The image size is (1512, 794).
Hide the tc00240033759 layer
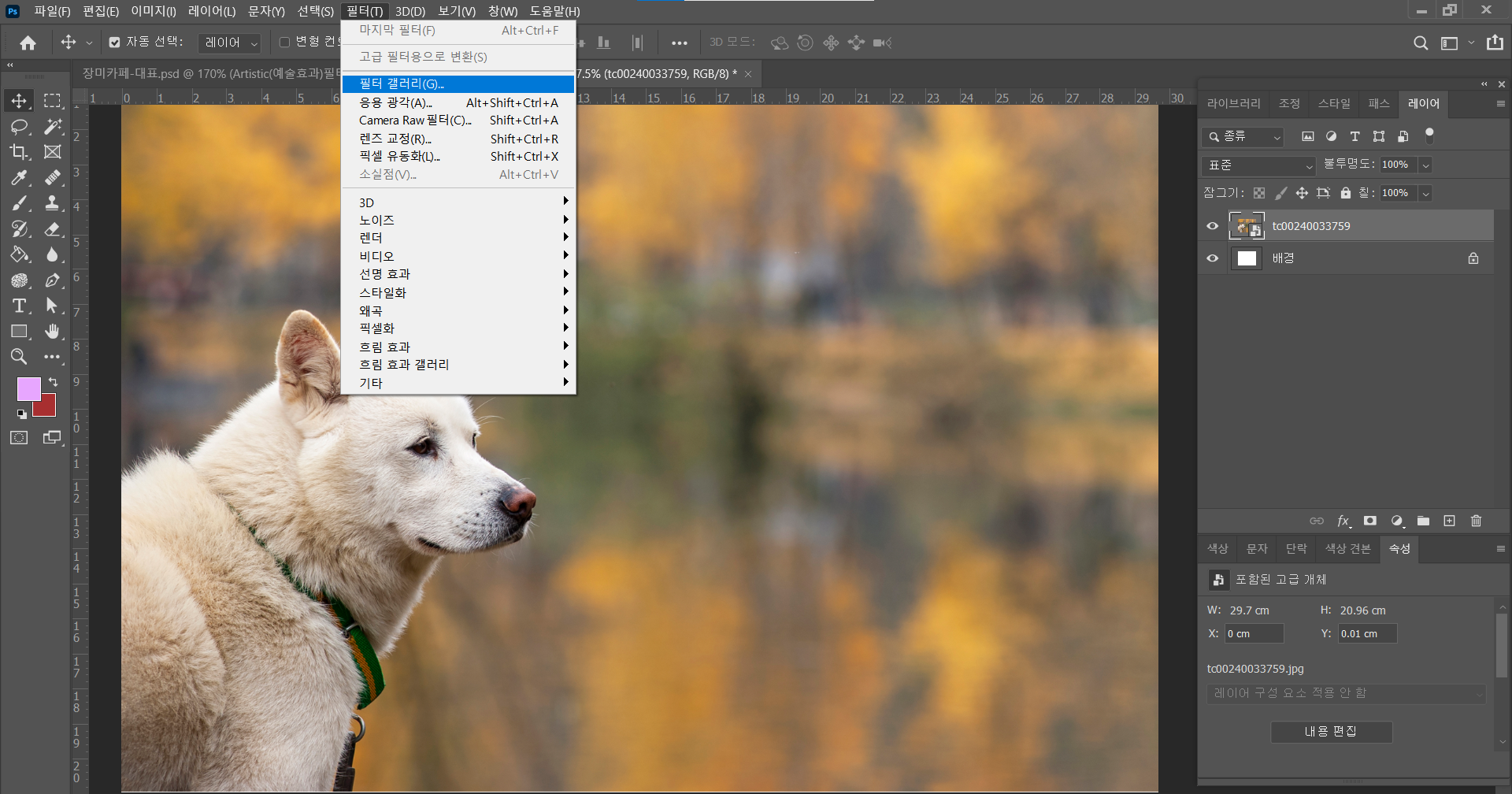click(x=1213, y=226)
